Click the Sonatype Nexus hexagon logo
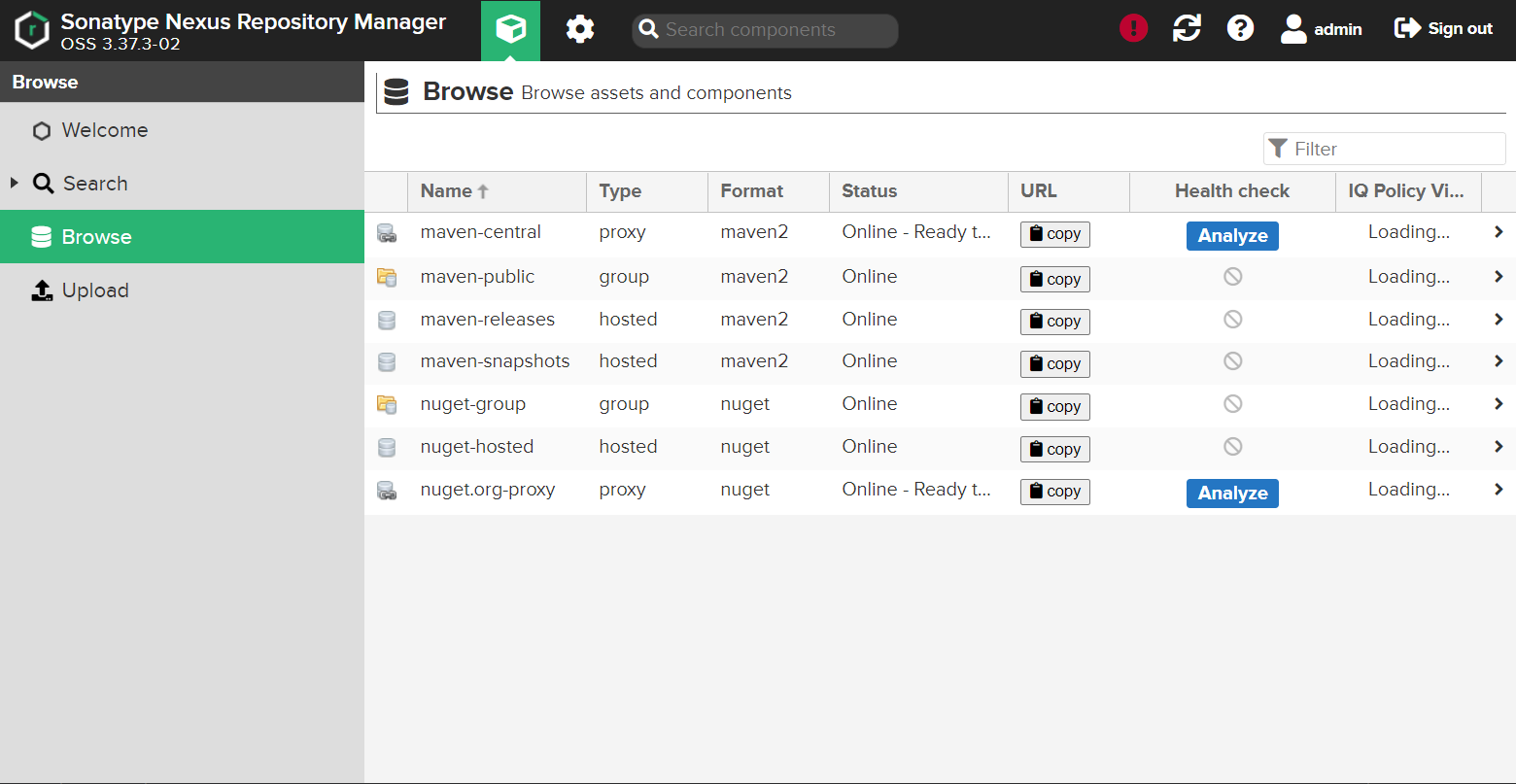1516x784 pixels. (32, 30)
